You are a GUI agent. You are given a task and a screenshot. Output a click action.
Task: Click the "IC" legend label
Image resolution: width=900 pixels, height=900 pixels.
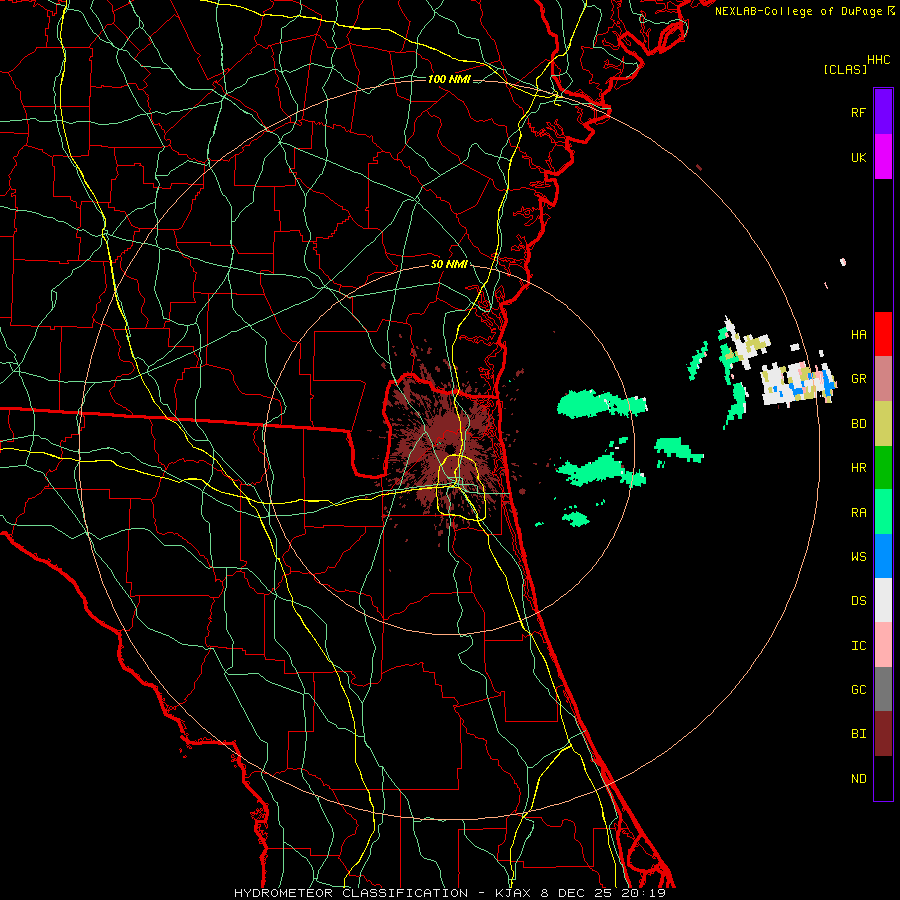coord(858,646)
